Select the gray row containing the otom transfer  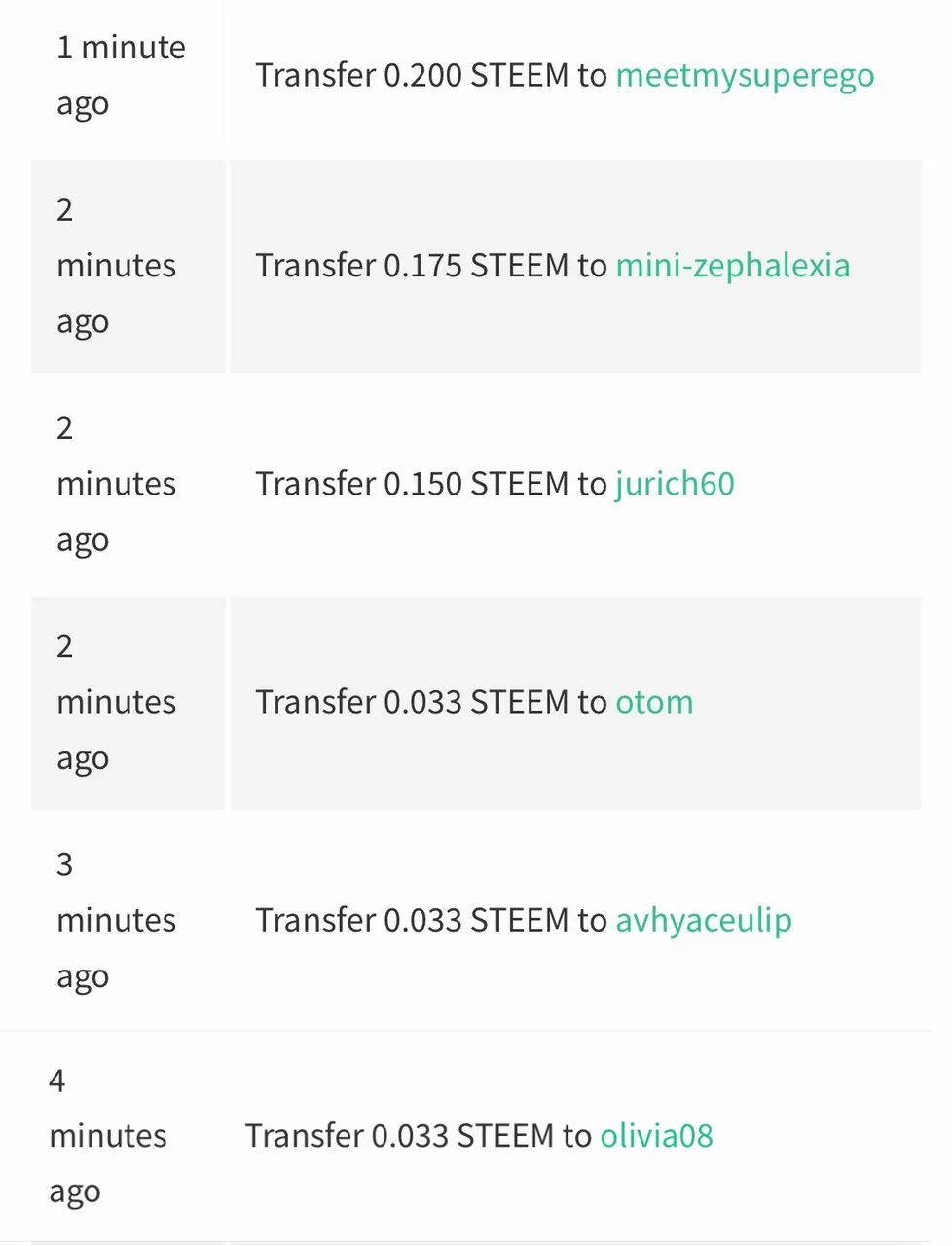point(476,702)
